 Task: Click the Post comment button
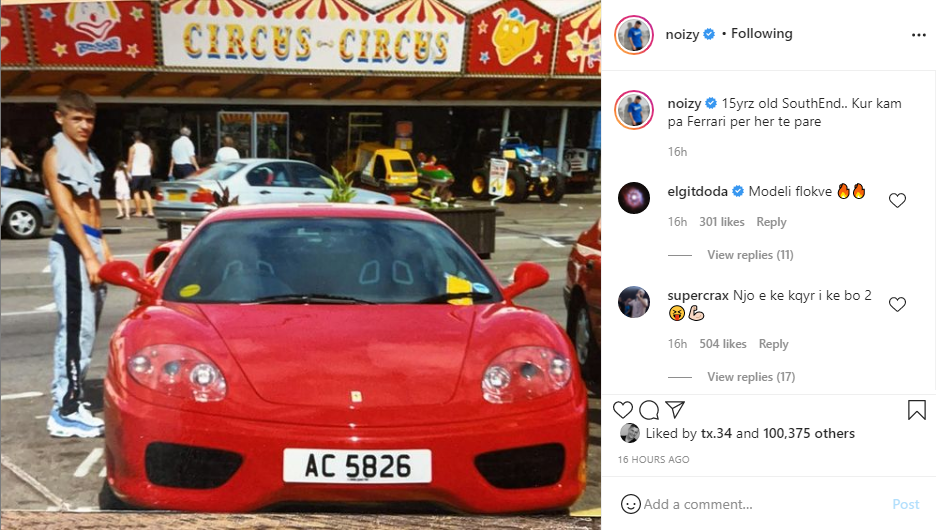pyautogui.click(x=906, y=504)
